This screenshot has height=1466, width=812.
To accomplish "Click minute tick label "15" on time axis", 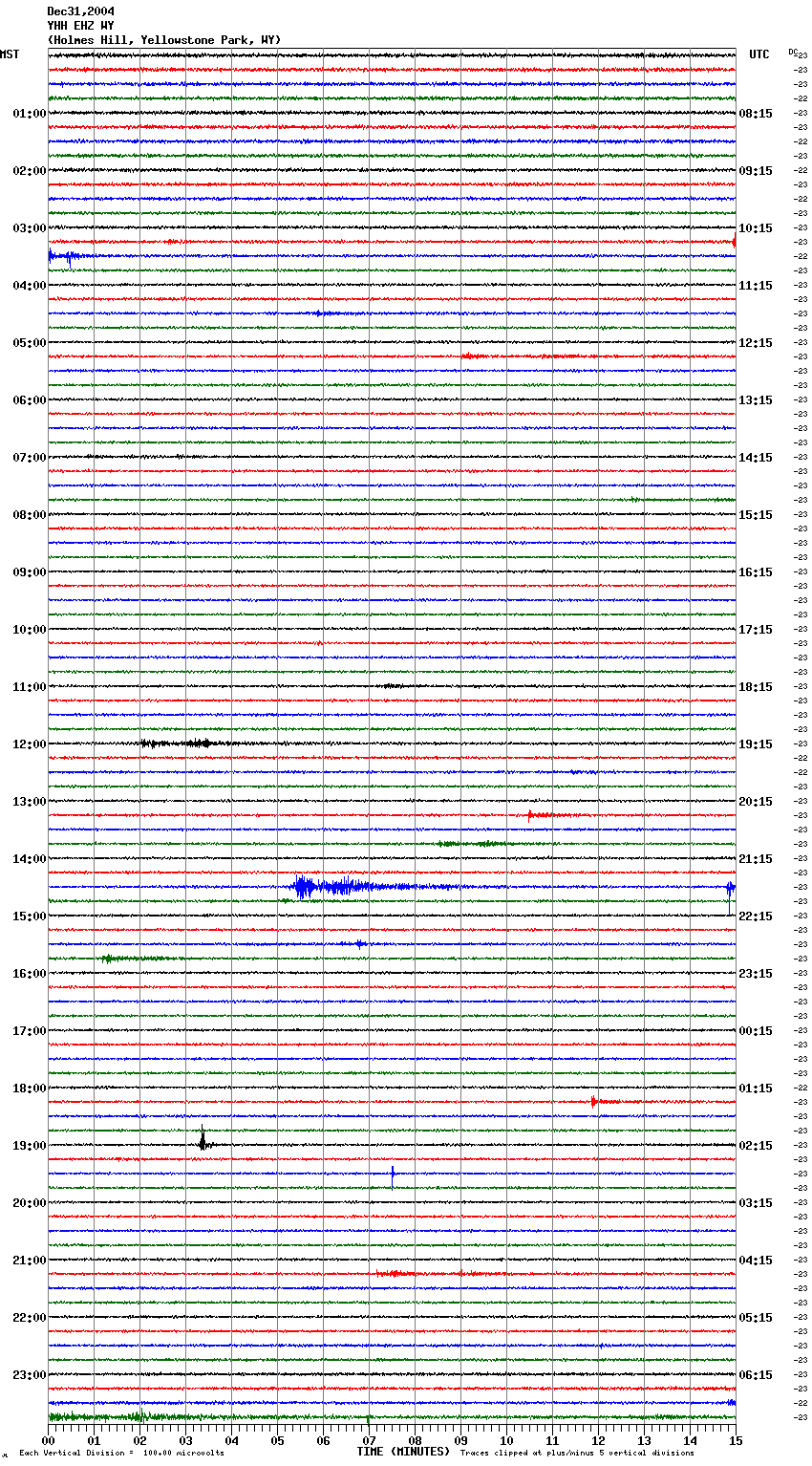I will (x=736, y=1440).
